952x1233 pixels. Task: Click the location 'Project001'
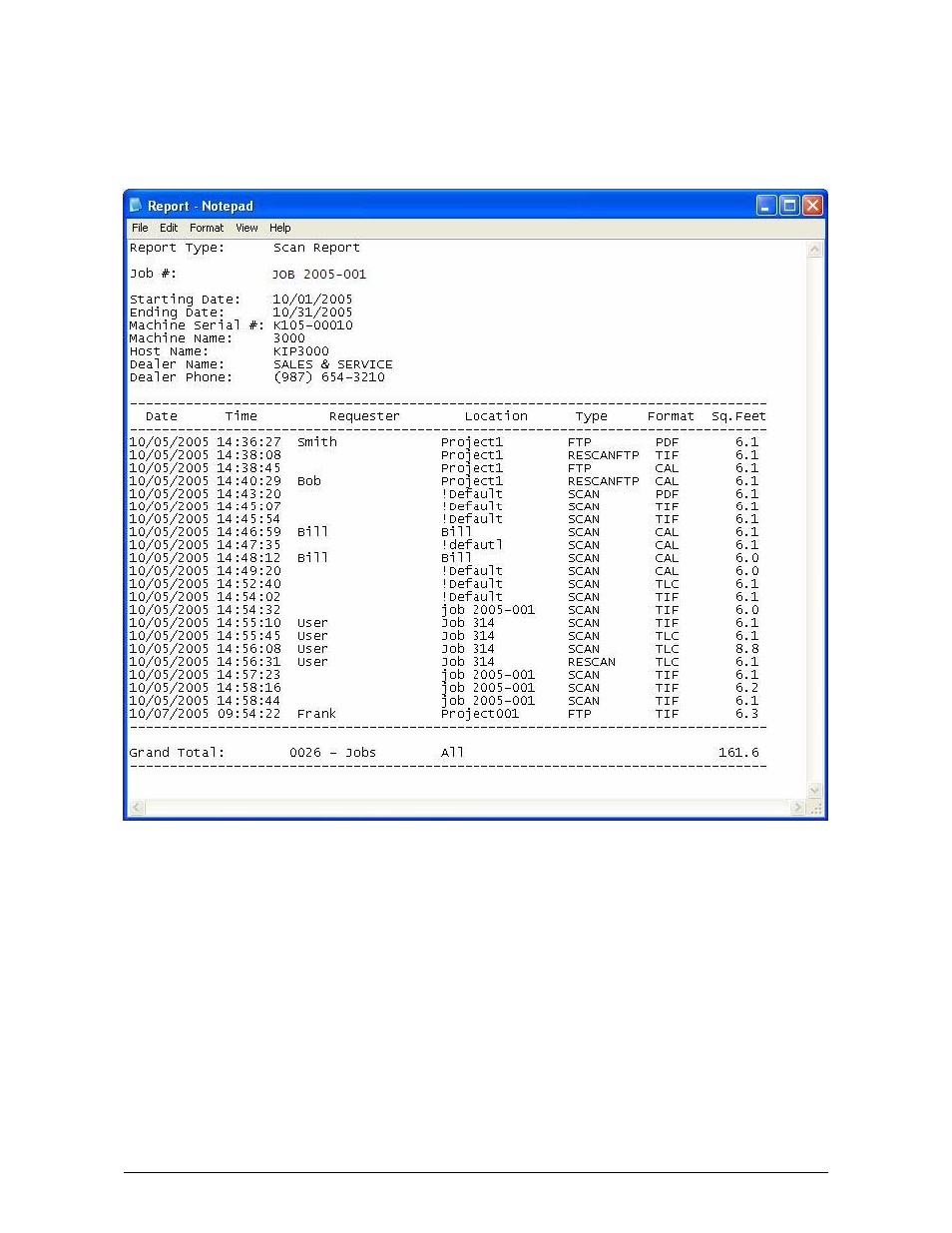point(480,714)
